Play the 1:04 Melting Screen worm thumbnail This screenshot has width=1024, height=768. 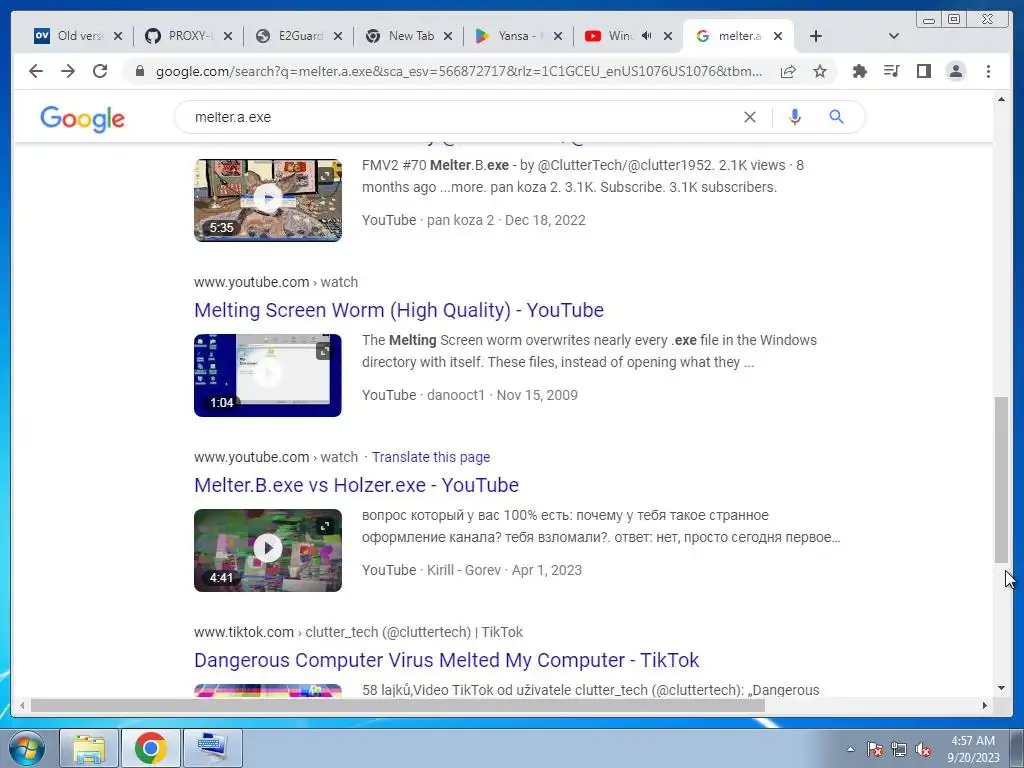coord(268,376)
